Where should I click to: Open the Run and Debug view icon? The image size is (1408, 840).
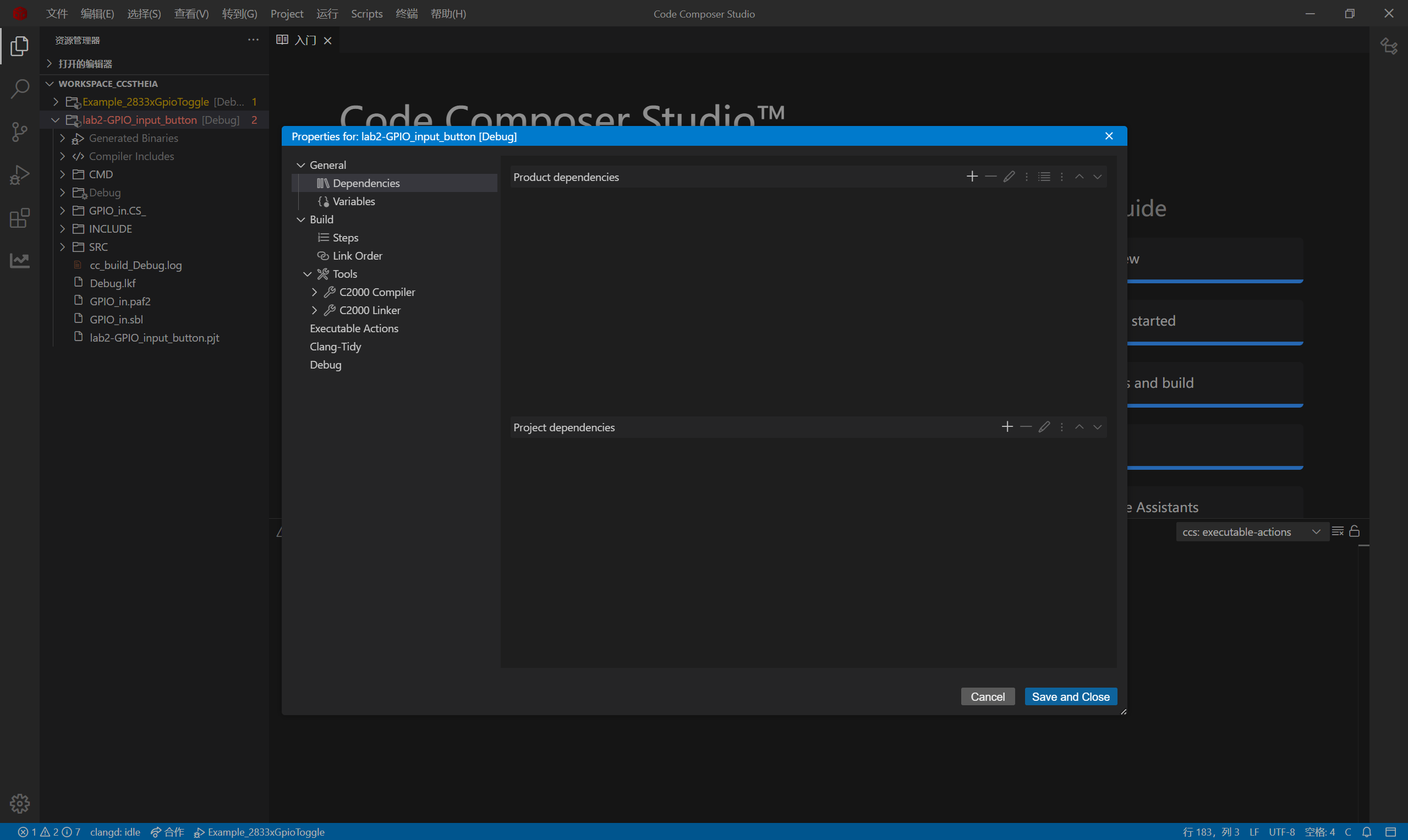pos(20,175)
